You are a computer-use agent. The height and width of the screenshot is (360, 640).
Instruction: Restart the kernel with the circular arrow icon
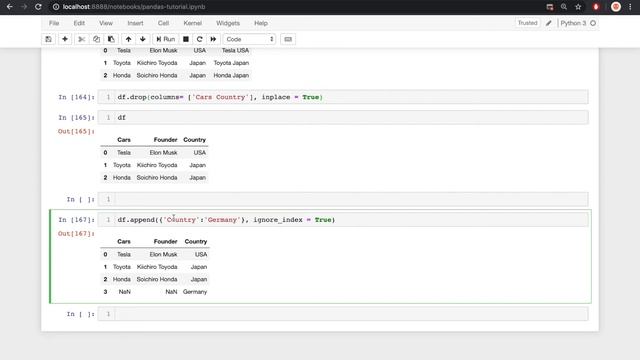[x=200, y=39]
